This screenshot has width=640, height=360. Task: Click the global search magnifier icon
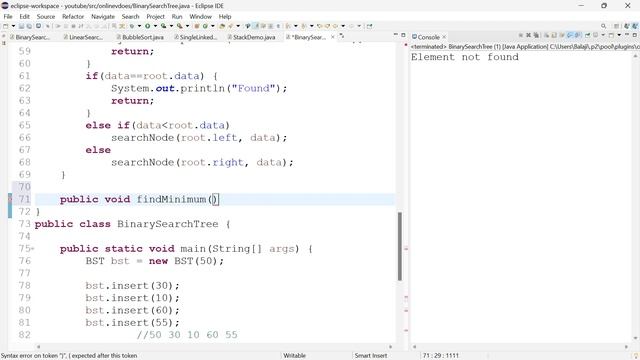[604, 26]
